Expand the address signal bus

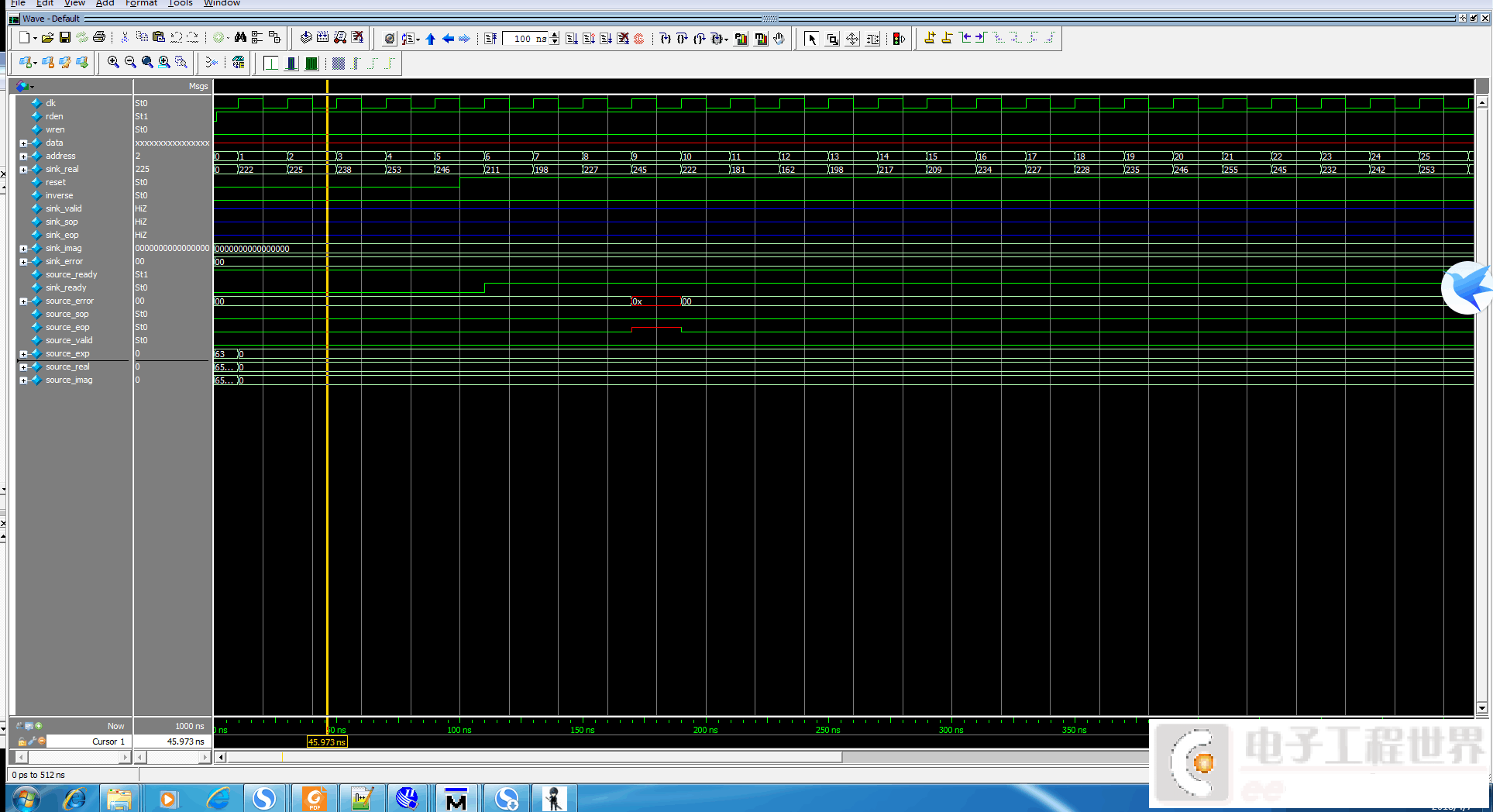(23, 157)
